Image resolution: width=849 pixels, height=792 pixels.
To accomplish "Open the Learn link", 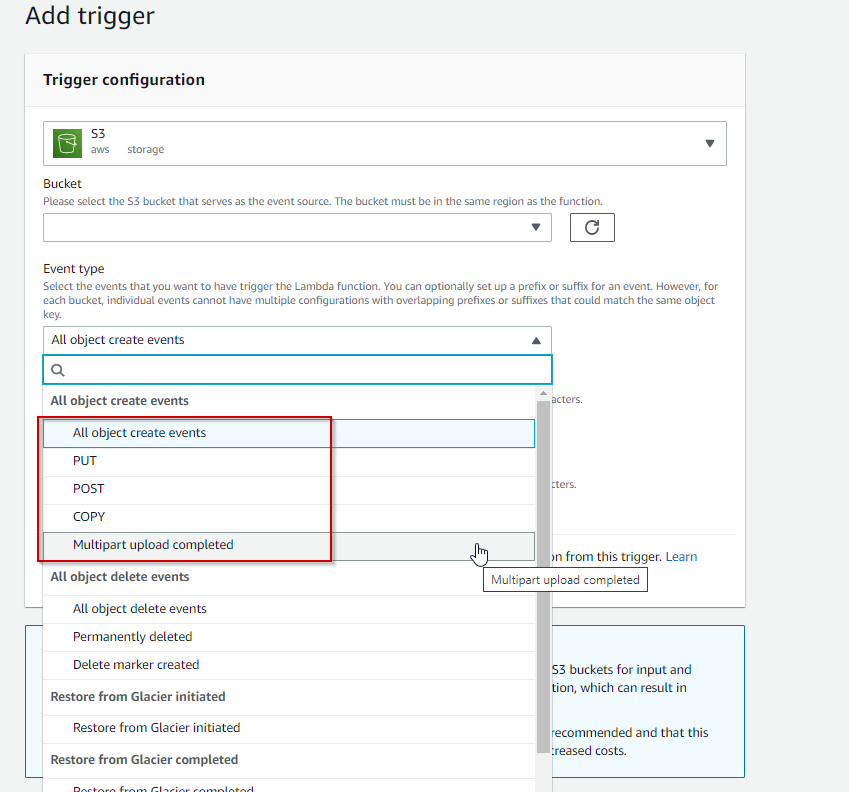I will coord(681,557).
